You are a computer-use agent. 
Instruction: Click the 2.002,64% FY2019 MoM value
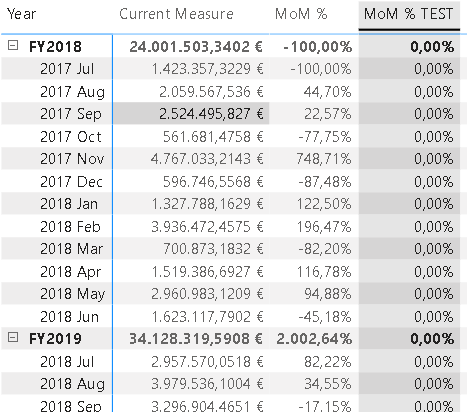(x=314, y=339)
